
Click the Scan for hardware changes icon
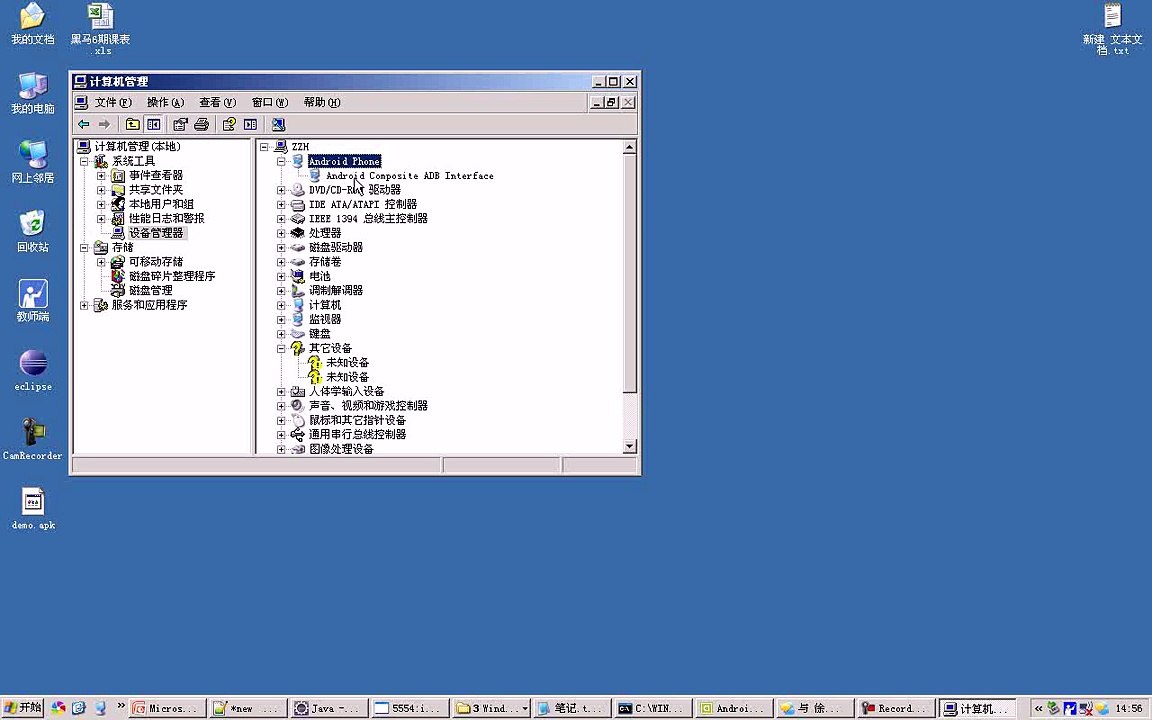278,124
